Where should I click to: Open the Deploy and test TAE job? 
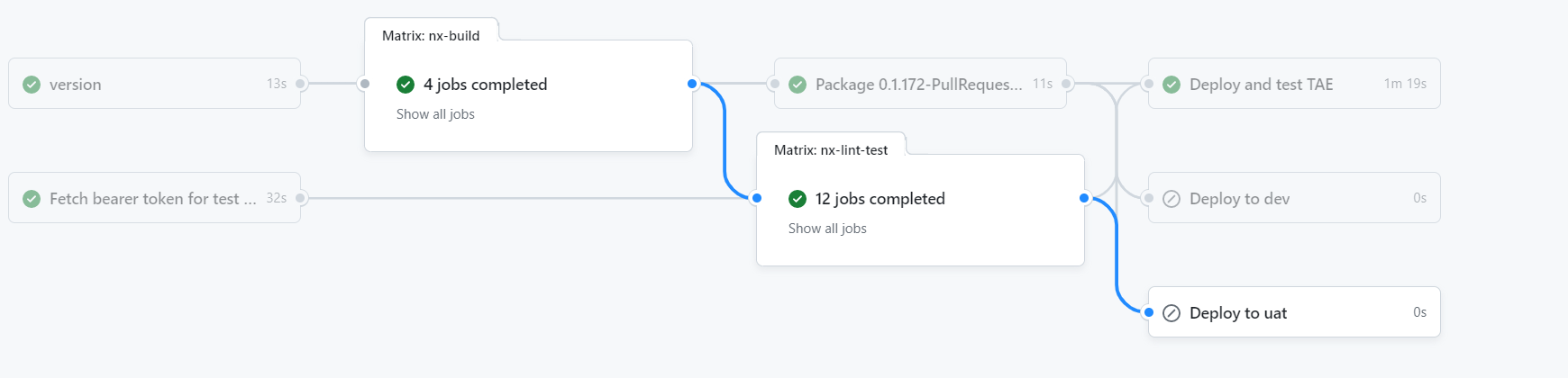(x=1294, y=84)
